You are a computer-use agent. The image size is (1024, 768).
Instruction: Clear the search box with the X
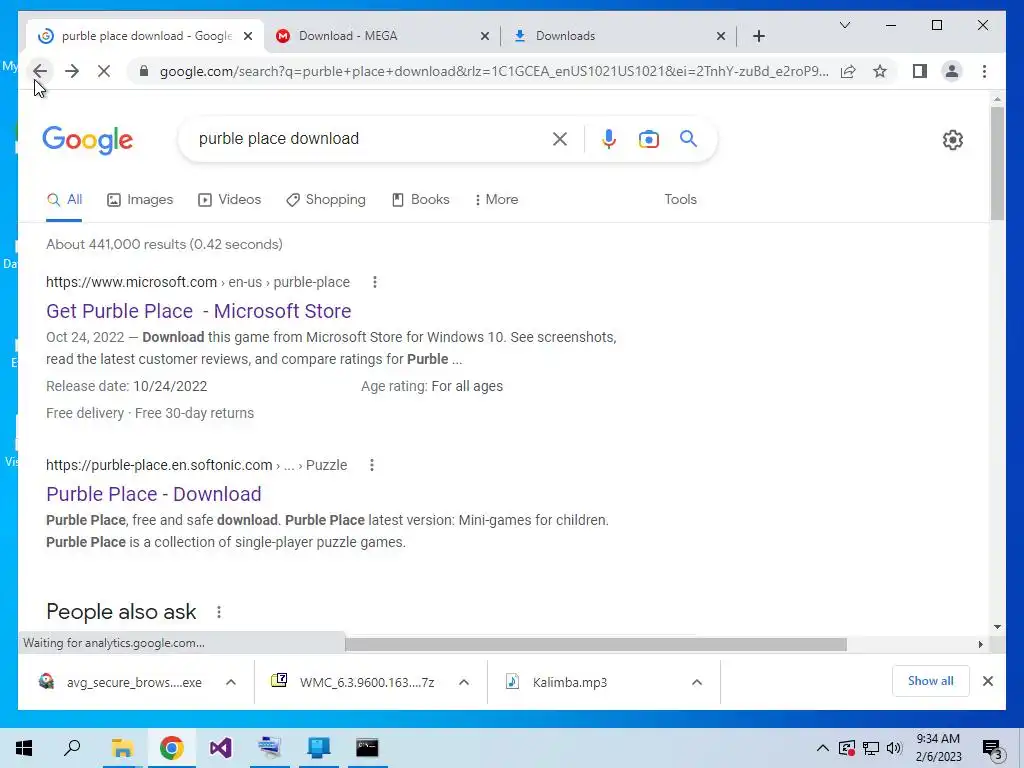coord(560,138)
